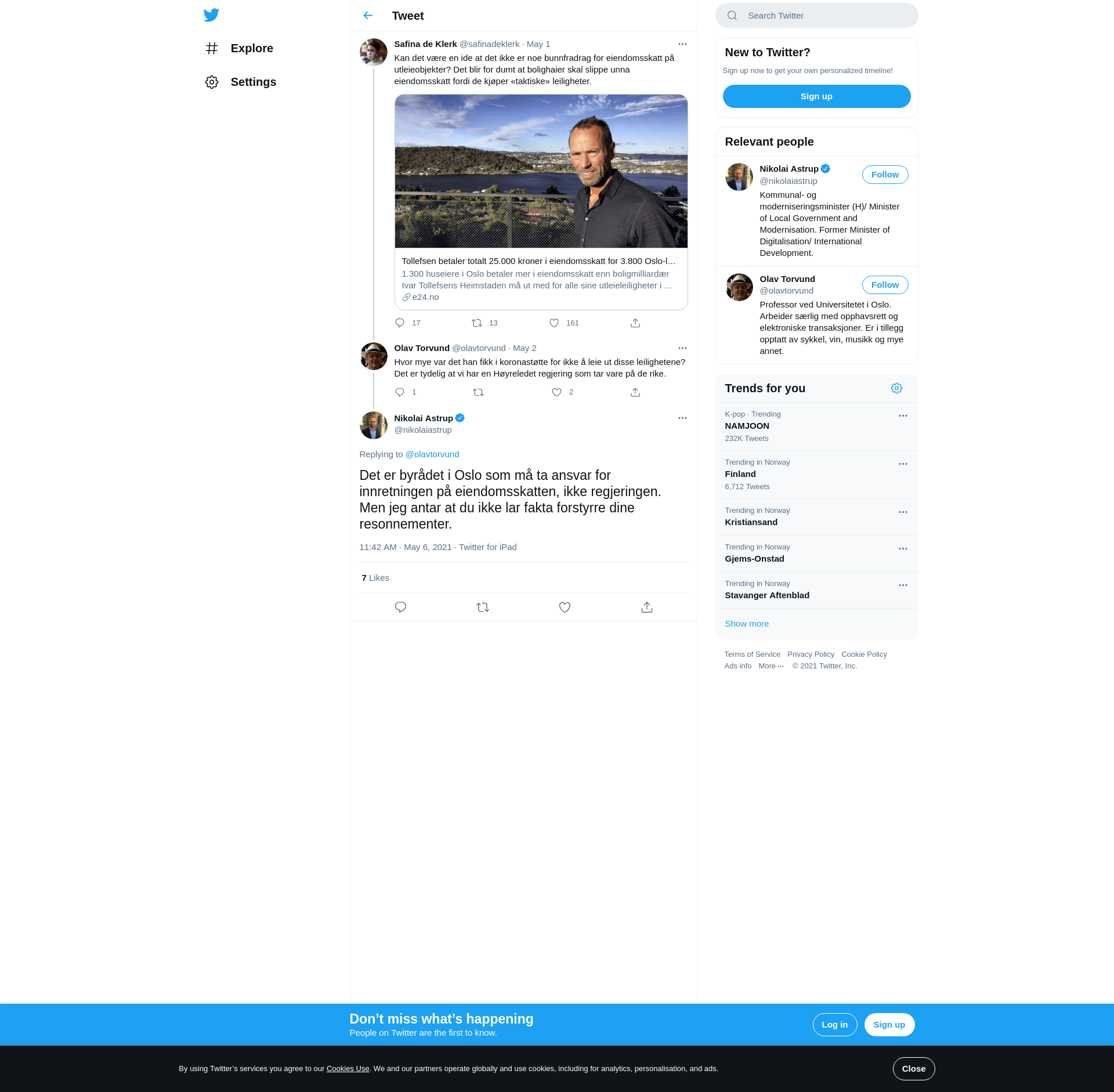The height and width of the screenshot is (1092, 1114).
Task: Open the tweet timestamp May 6, 2021
Action: pos(406,547)
